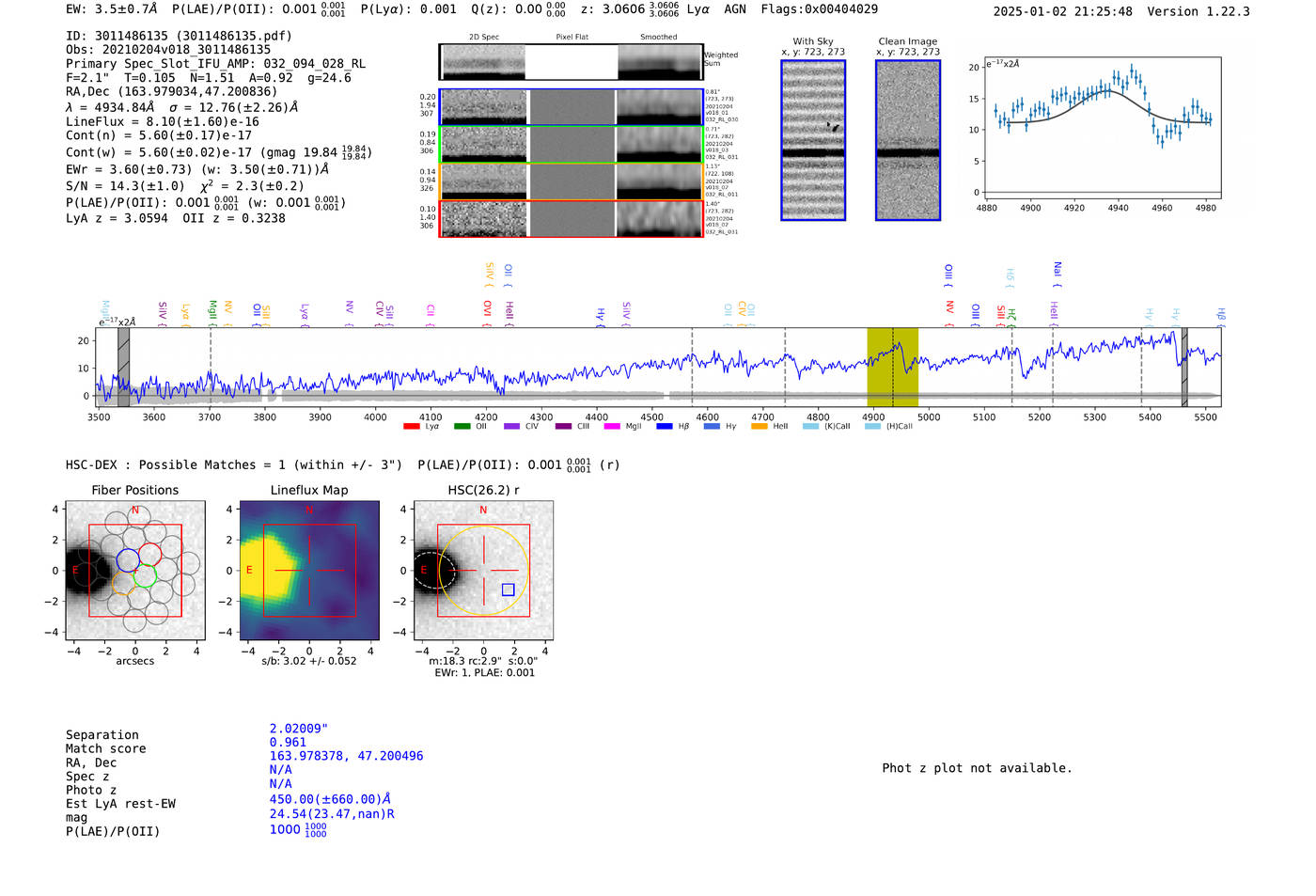The width and height of the screenshot is (1316, 896).
Task: Click the Weighted Sum 2D spectrum row
Action: coord(572,62)
